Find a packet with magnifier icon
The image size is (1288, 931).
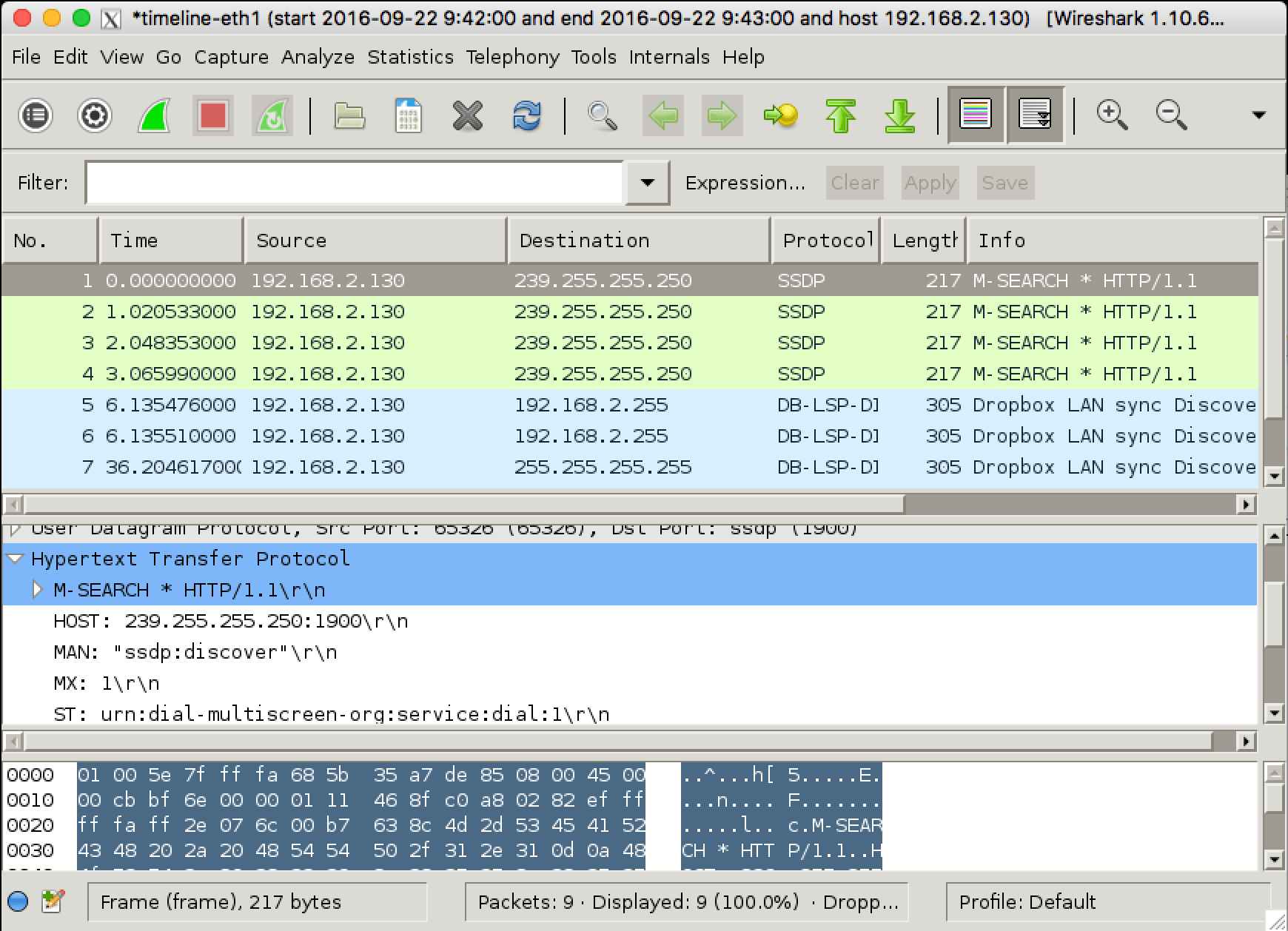(x=603, y=115)
